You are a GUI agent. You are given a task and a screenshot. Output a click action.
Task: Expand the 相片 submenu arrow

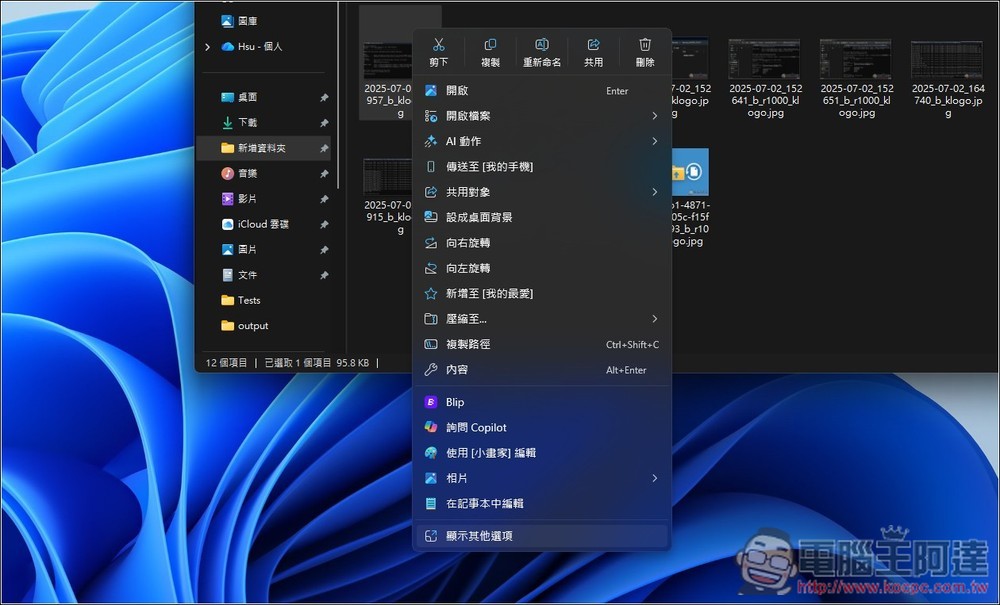[x=654, y=478]
